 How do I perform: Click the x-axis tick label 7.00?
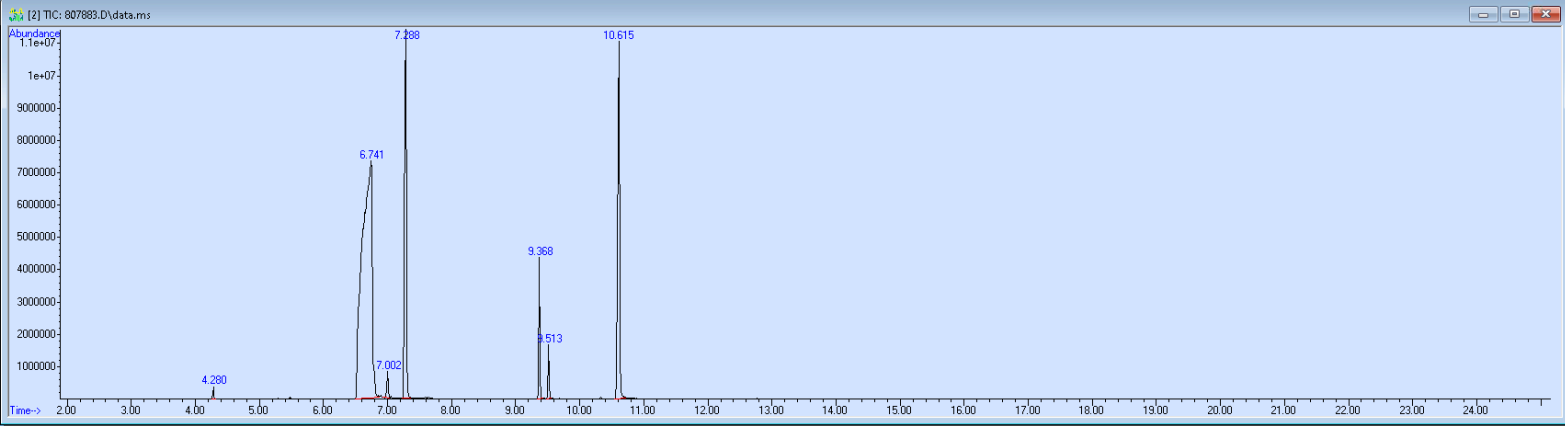[x=386, y=410]
